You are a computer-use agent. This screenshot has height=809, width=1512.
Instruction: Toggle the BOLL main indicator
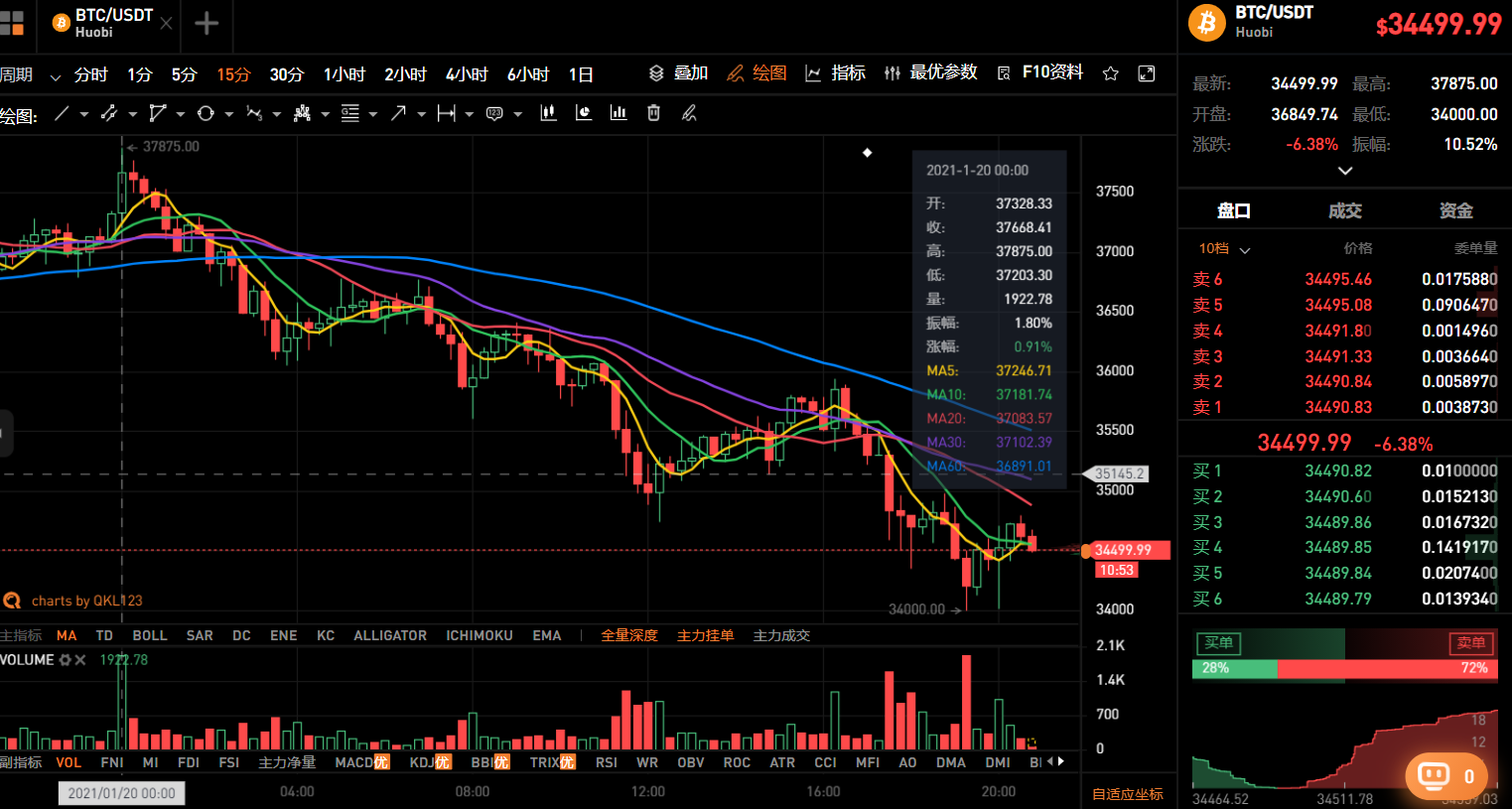coord(150,635)
